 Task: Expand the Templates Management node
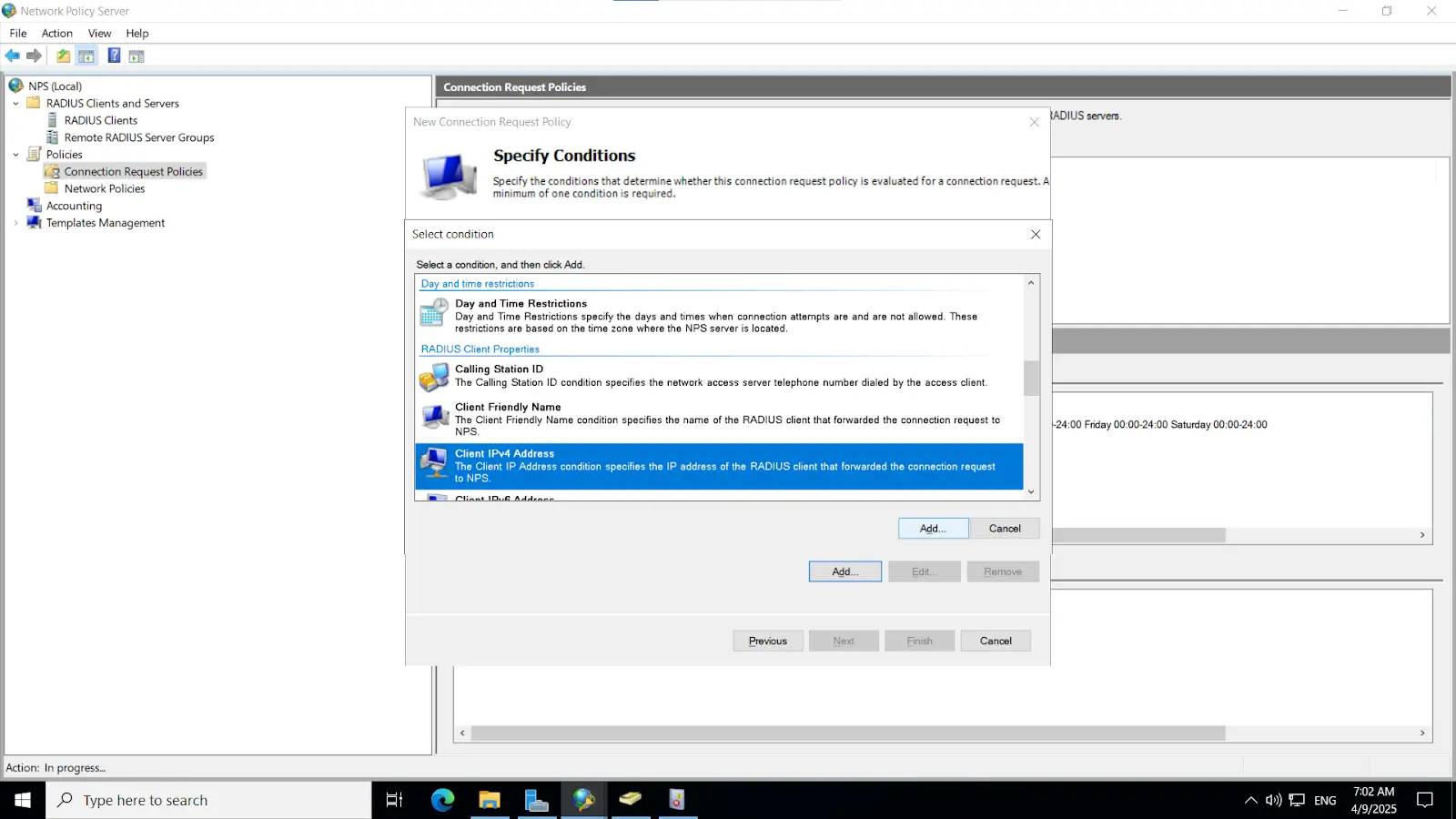click(15, 222)
